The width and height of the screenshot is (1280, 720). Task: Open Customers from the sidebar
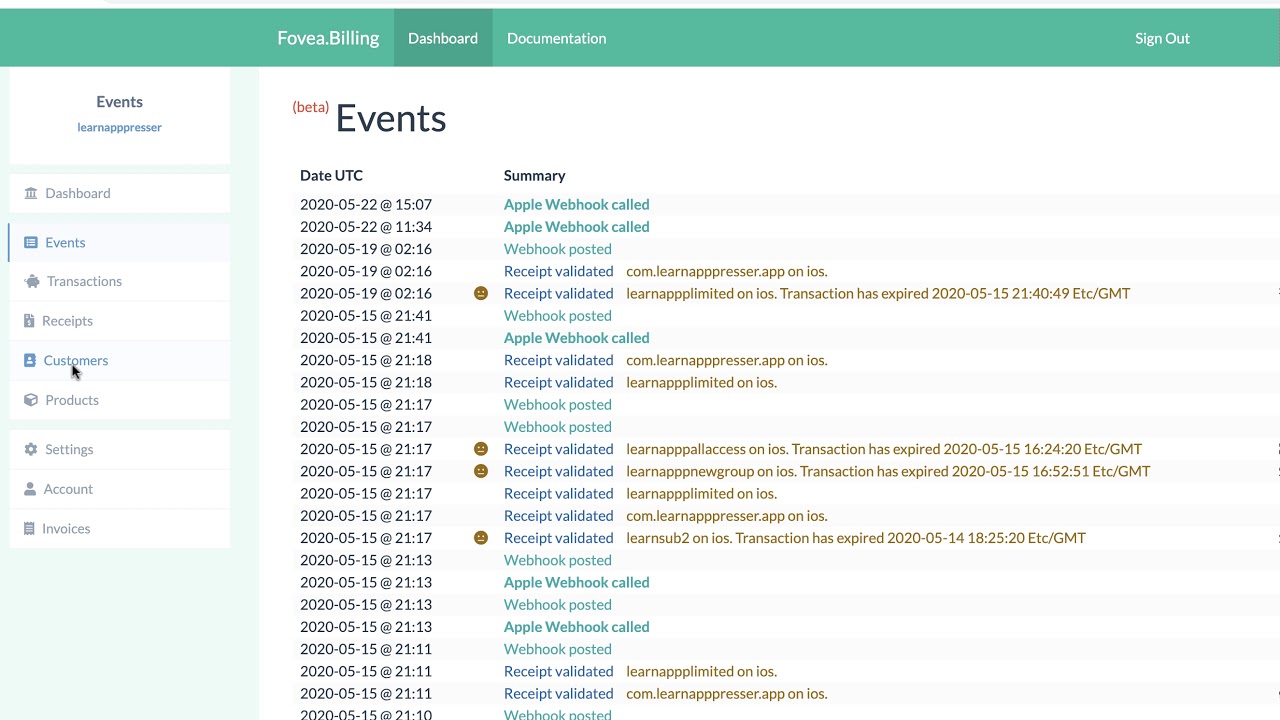(119, 360)
